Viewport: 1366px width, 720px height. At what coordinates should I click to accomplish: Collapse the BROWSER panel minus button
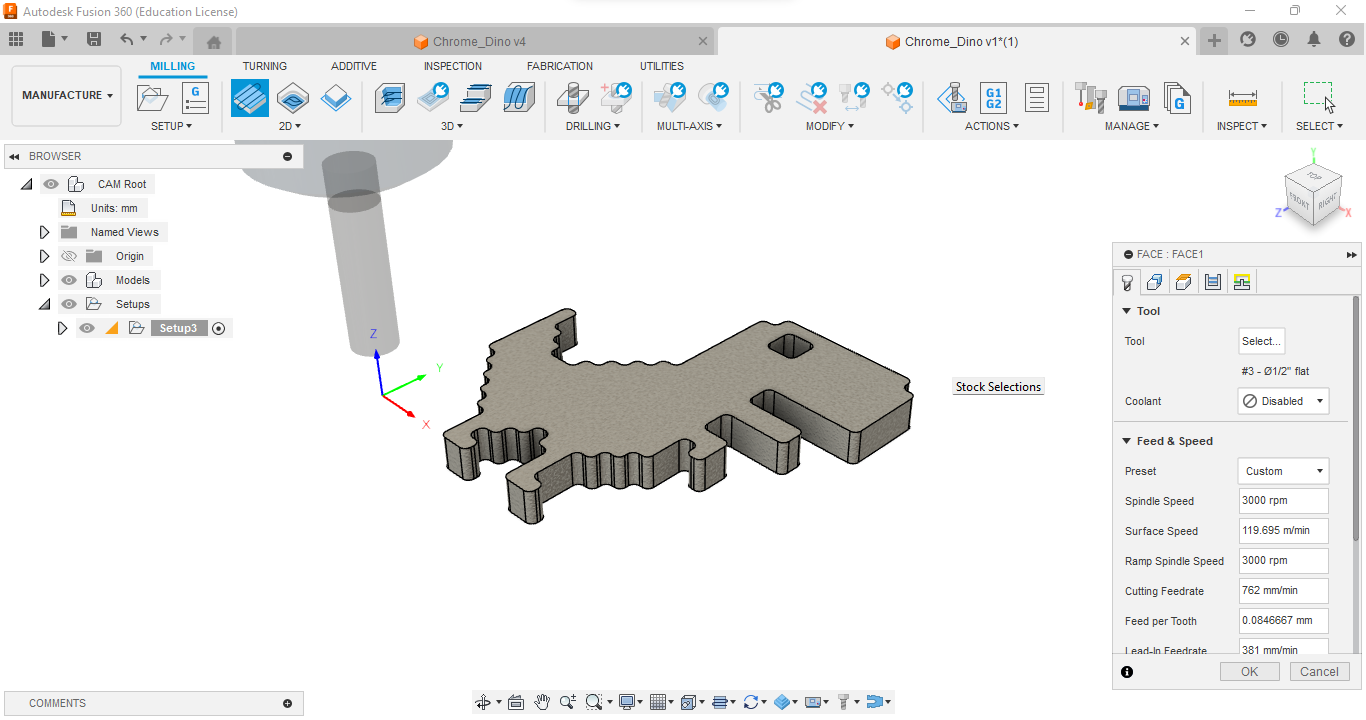pyautogui.click(x=288, y=156)
